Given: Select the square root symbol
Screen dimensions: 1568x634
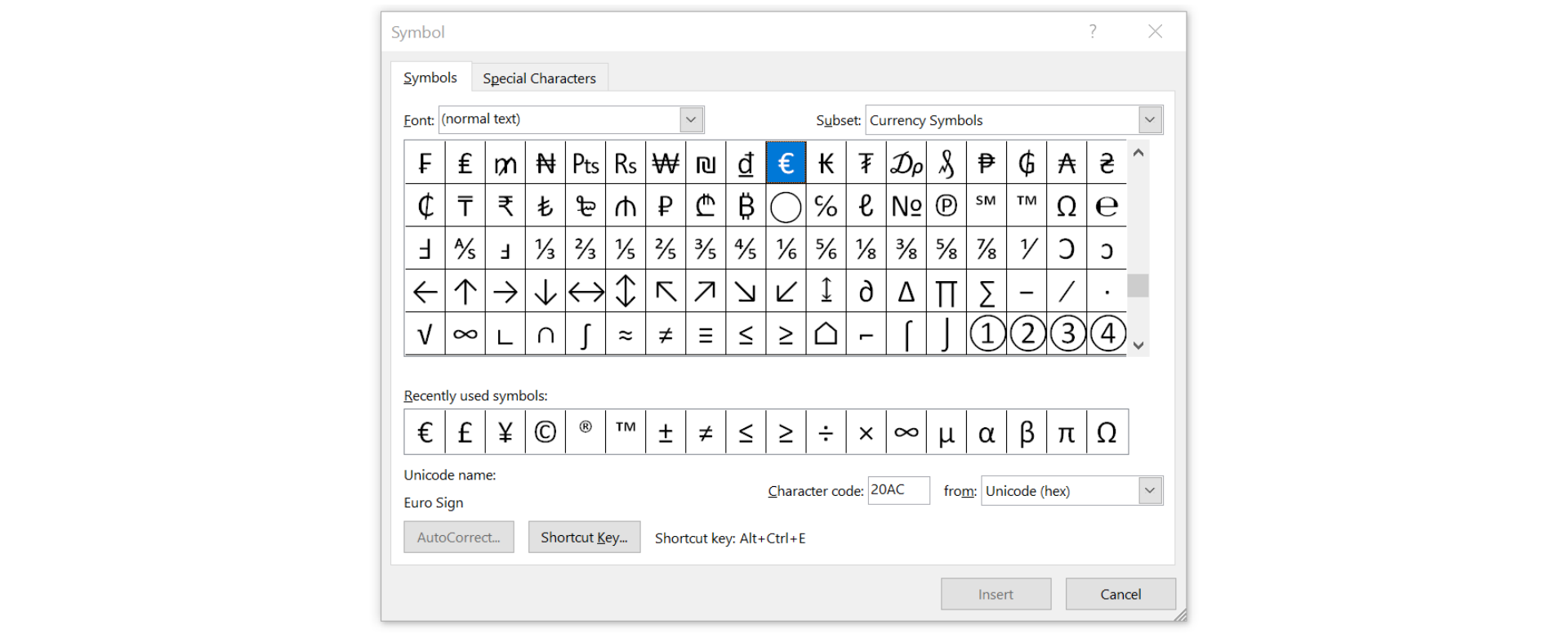Looking at the screenshot, I should point(425,334).
